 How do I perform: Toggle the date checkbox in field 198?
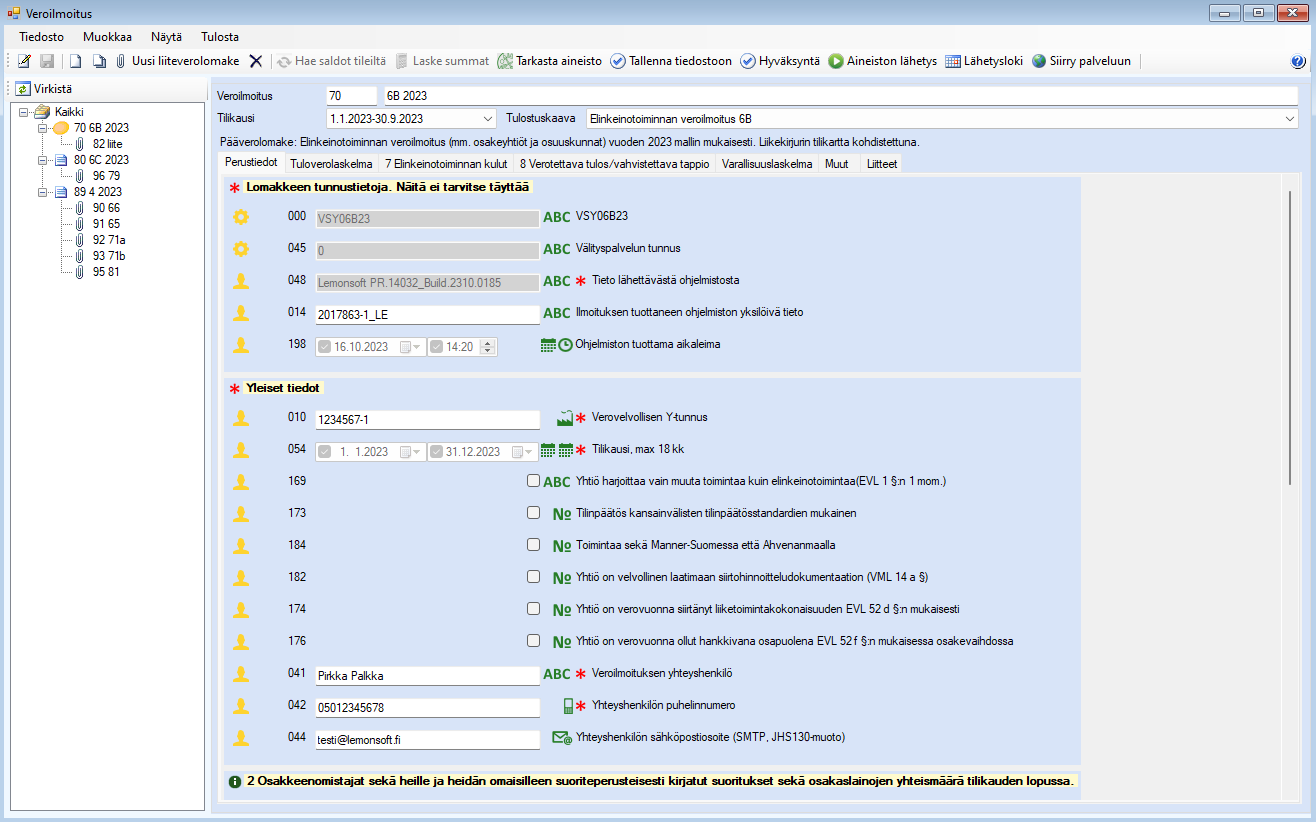325,346
